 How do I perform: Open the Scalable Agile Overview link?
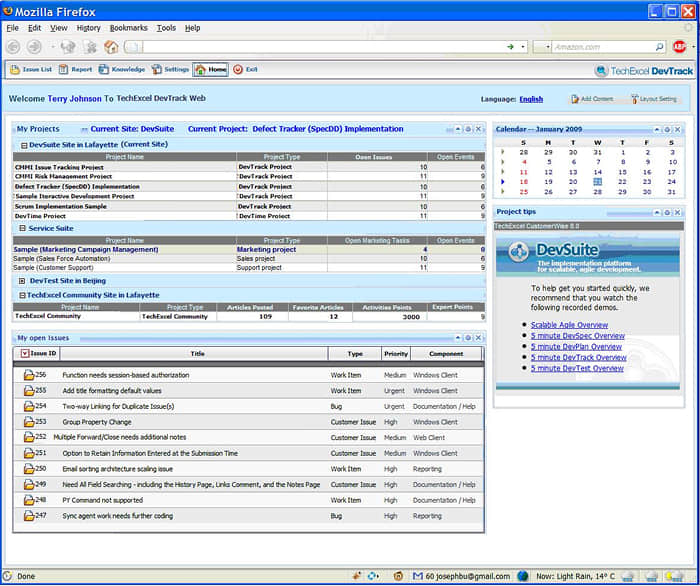click(569, 325)
